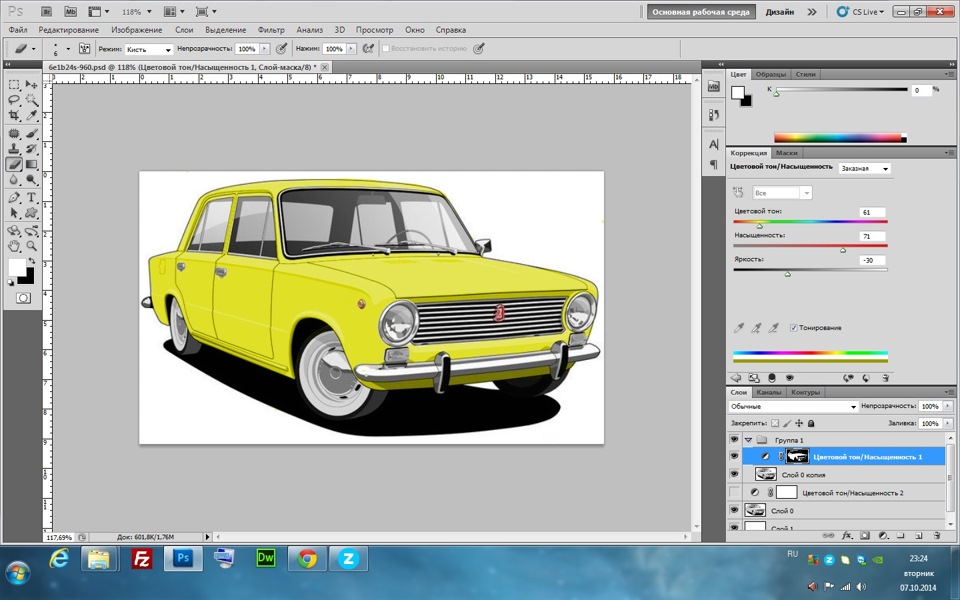Viewport: 960px width, 600px height.
Task: Hide the Группа 1 group
Action: [x=734, y=440]
